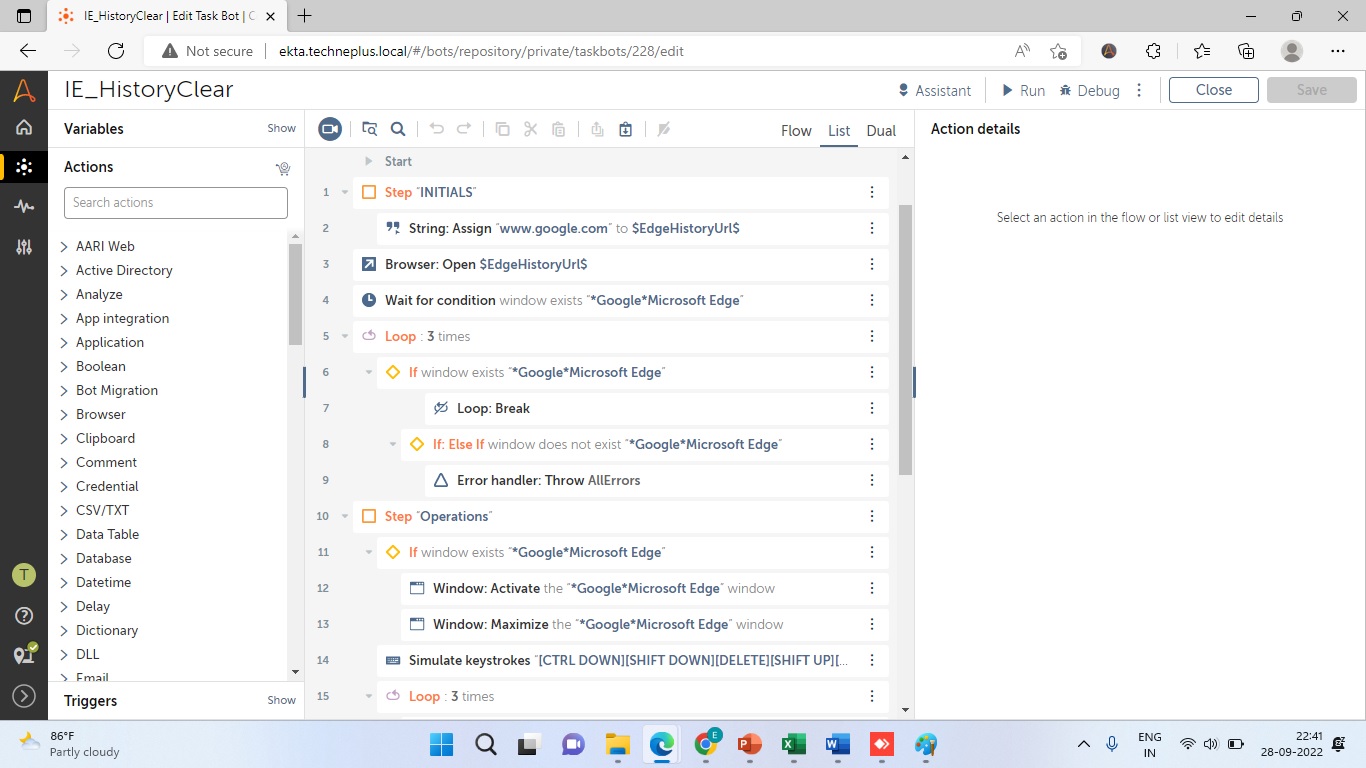Switch to the Dual view tab
Viewport: 1366px width, 768px height.
point(881,131)
